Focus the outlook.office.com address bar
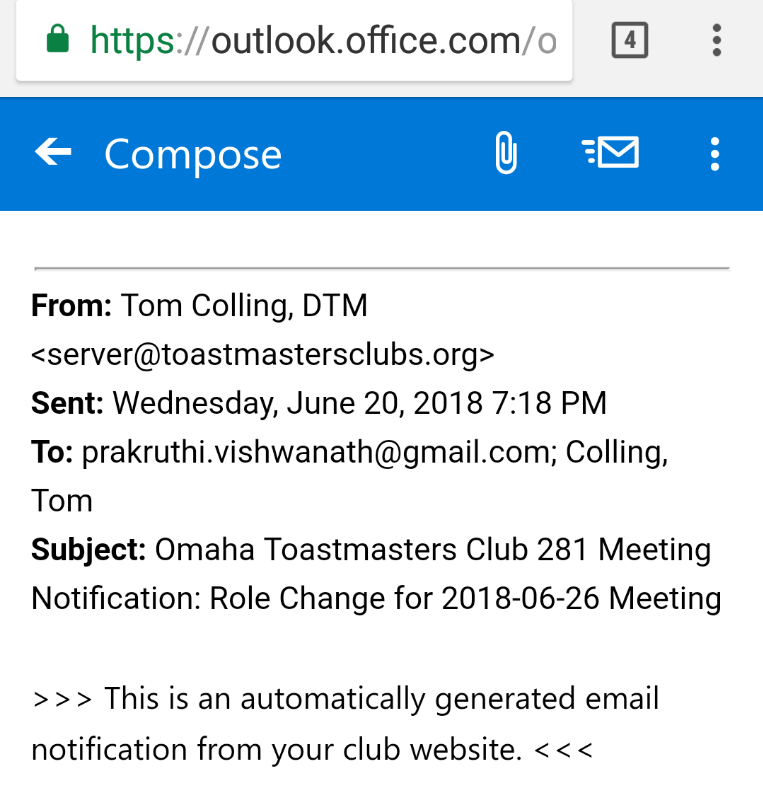The image size is (763, 800). pos(294,40)
